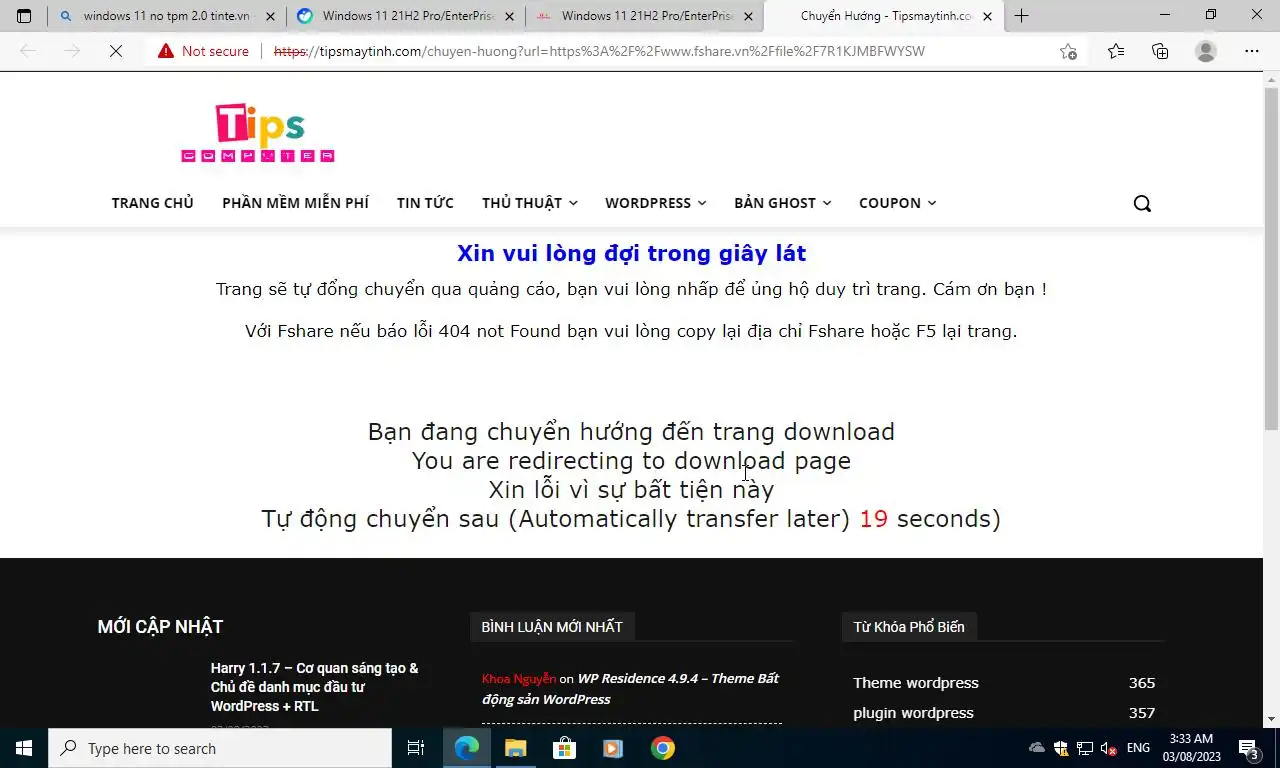
Task: Click the Từ Khóa Phổ Biến heading
Action: (909, 627)
